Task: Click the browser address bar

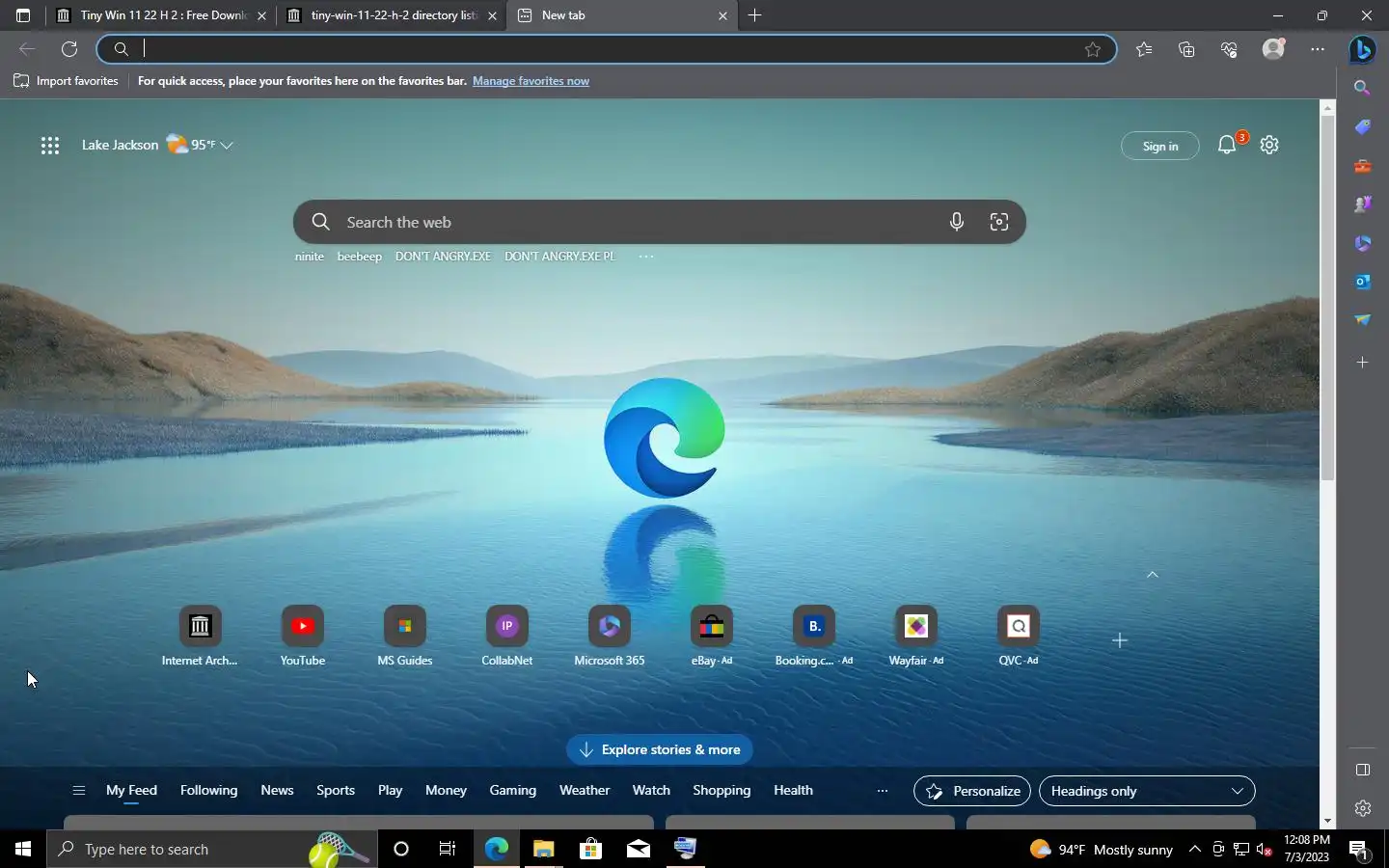Action: (x=606, y=49)
